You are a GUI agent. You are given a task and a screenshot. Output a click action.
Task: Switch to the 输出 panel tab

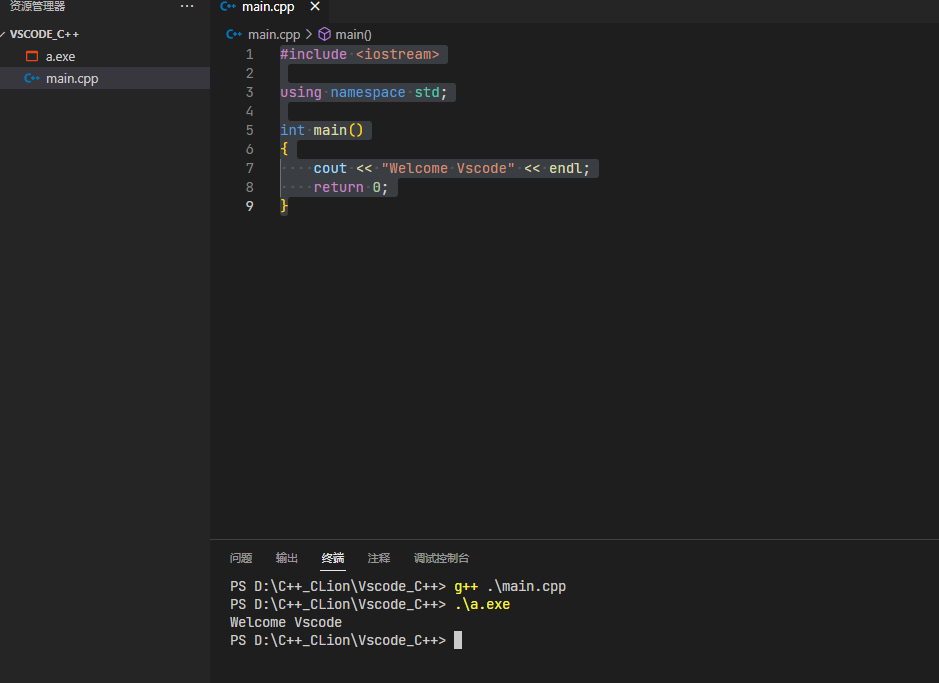coord(287,558)
